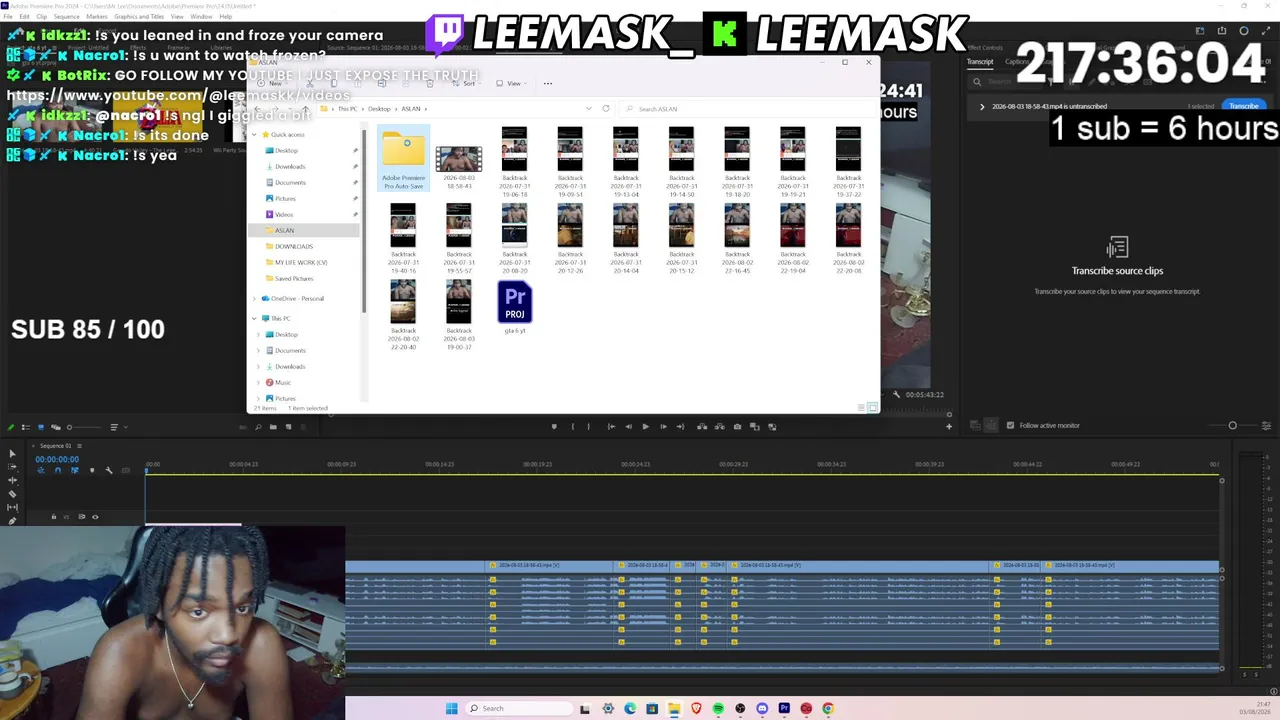Toggle insert sequences as nests option
1280x720 pixels.
tap(40, 470)
